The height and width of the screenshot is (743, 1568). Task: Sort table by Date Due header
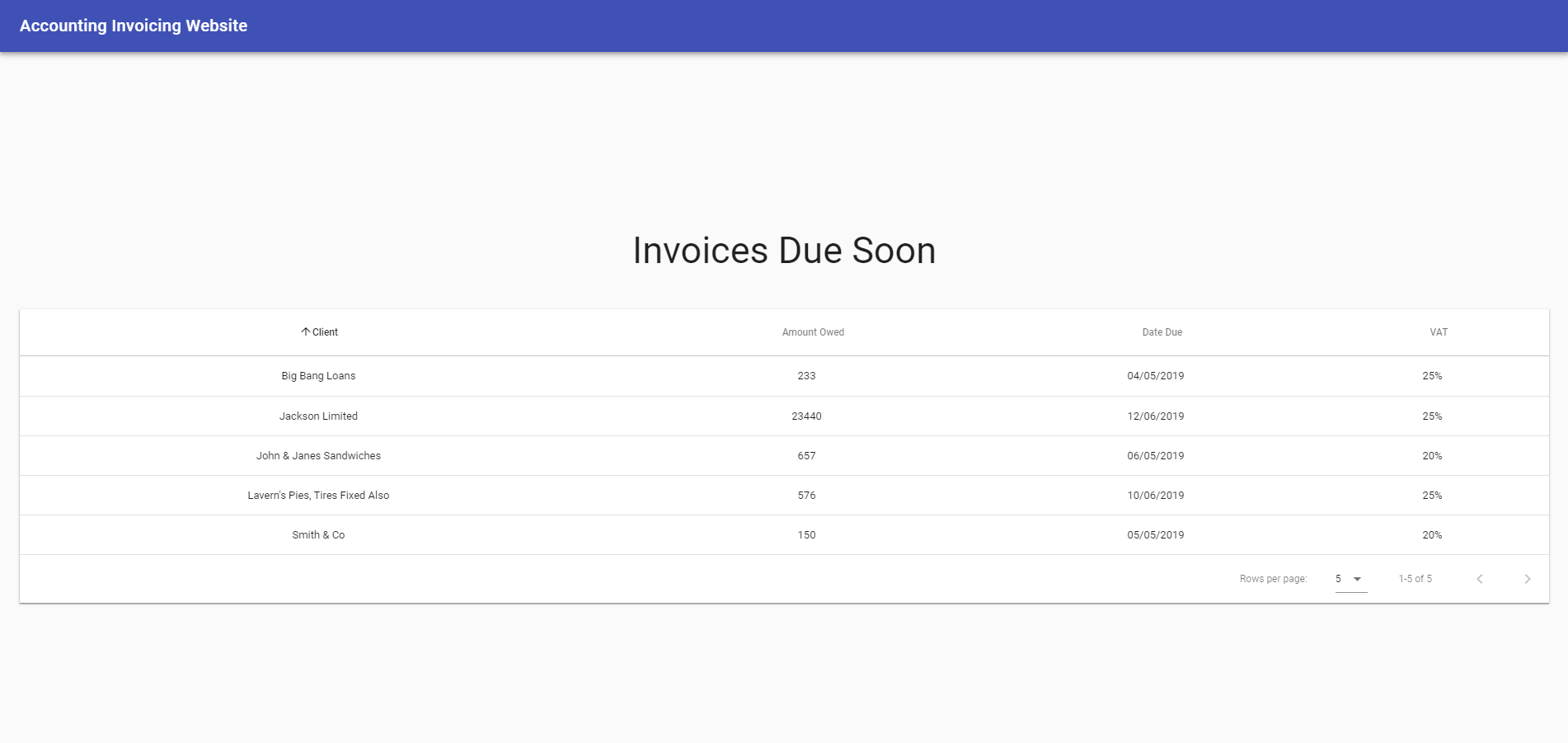(x=1162, y=332)
